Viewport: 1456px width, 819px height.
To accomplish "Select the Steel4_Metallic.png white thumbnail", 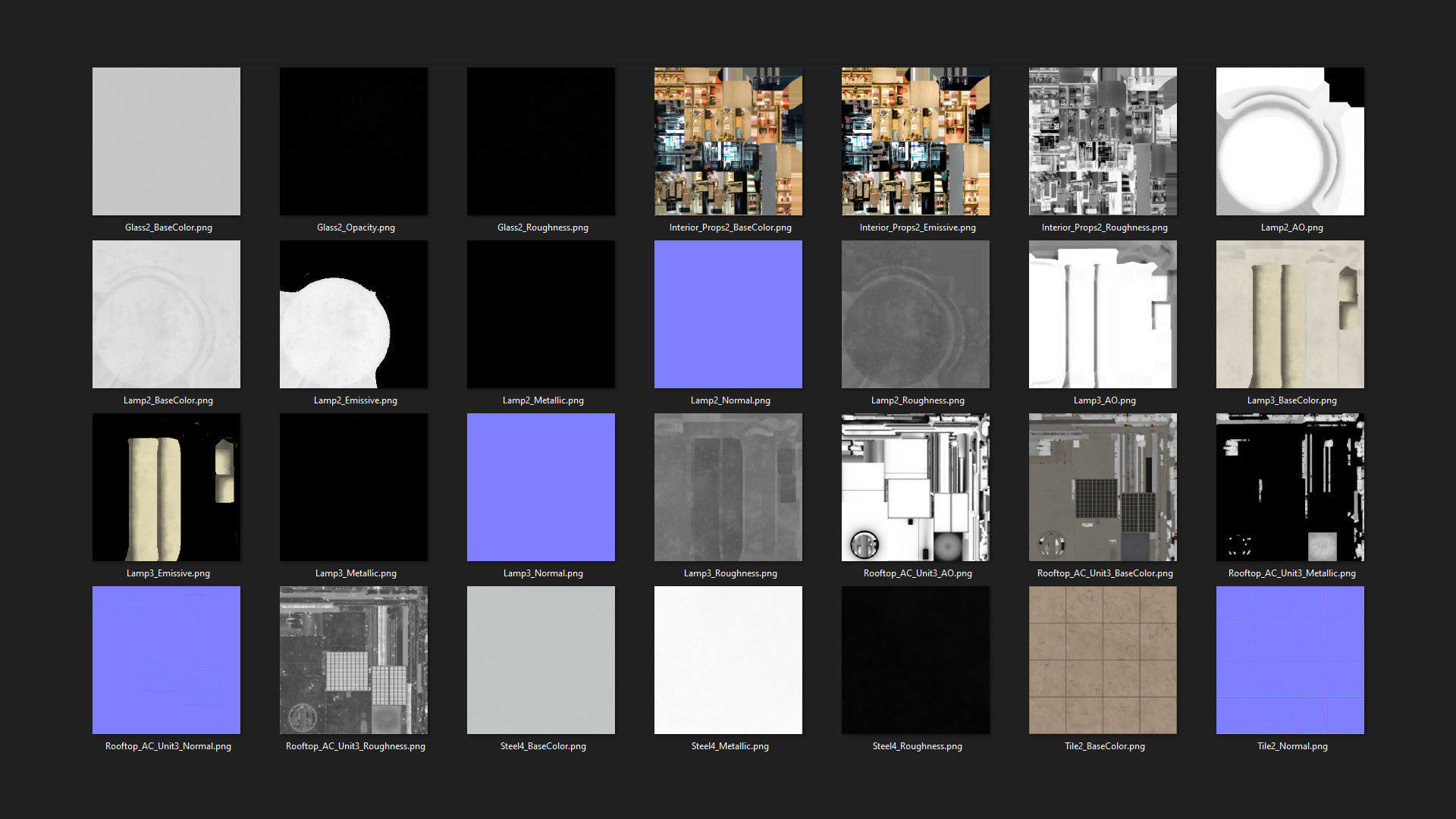I will point(728,660).
